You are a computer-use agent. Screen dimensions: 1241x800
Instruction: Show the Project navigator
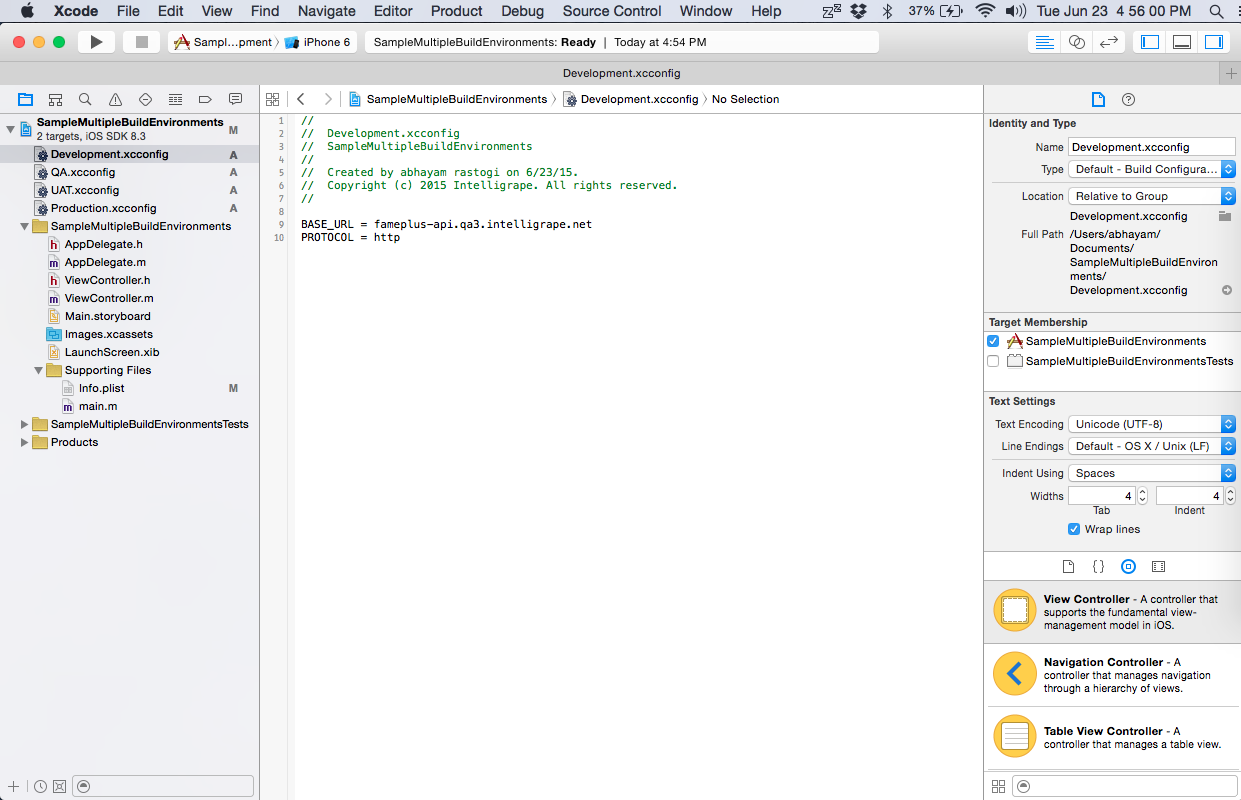(x=26, y=99)
